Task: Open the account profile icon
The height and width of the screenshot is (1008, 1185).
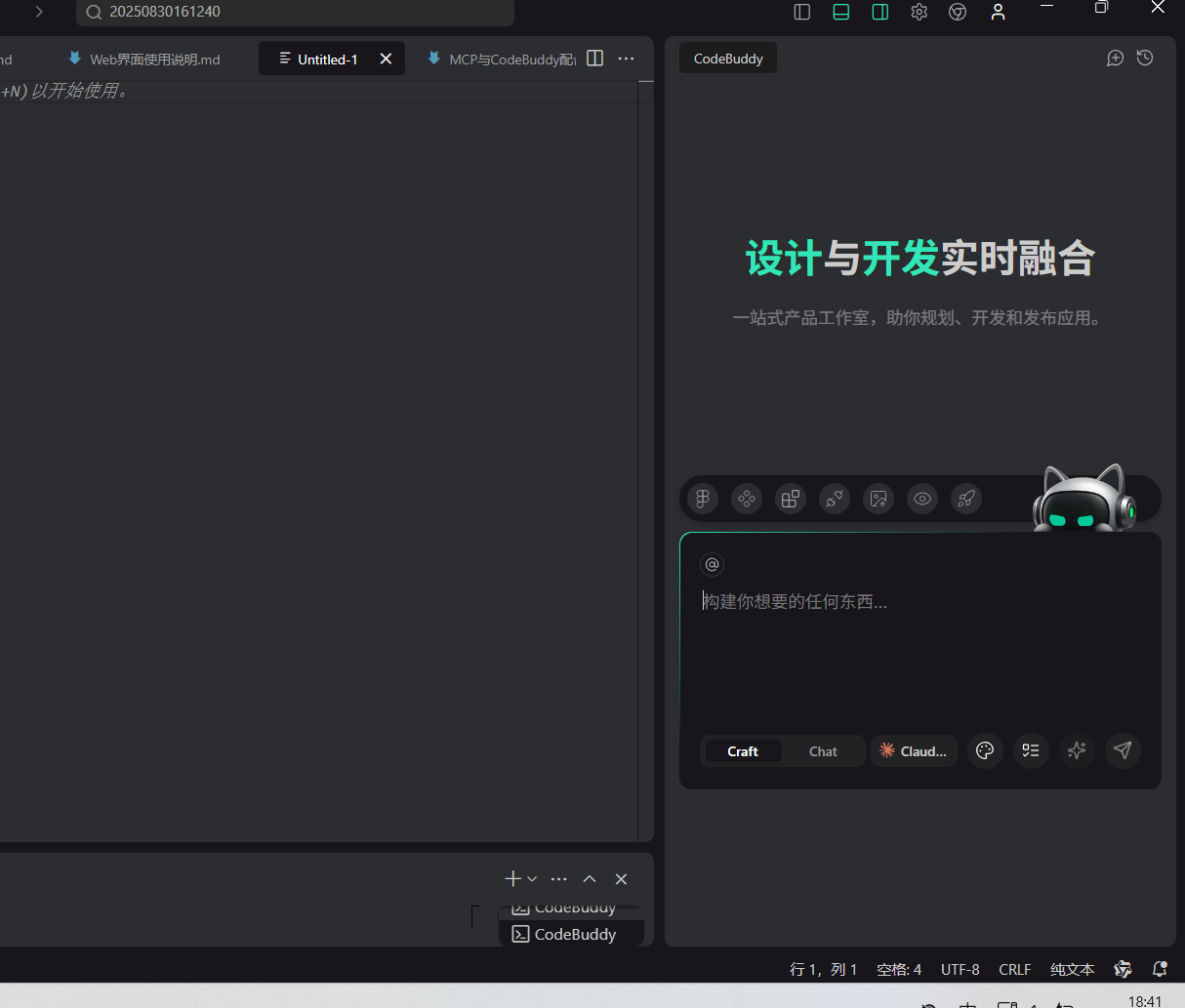Action: click(x=998, y=12)
